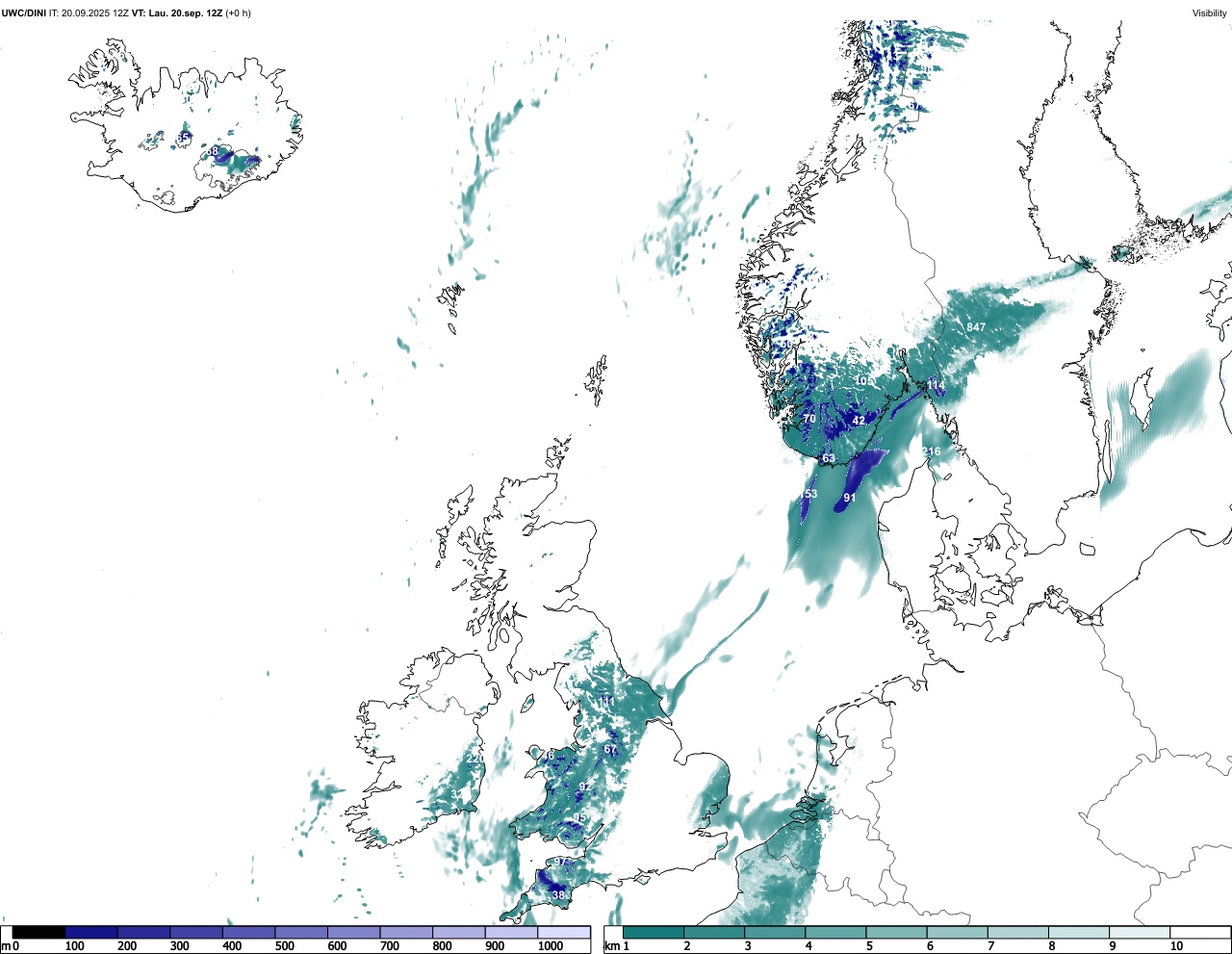Viewport: 1232px width, 954px height.
Task: Click the (+0 h) forecast offset text
Action: click(x=238, y=13)
